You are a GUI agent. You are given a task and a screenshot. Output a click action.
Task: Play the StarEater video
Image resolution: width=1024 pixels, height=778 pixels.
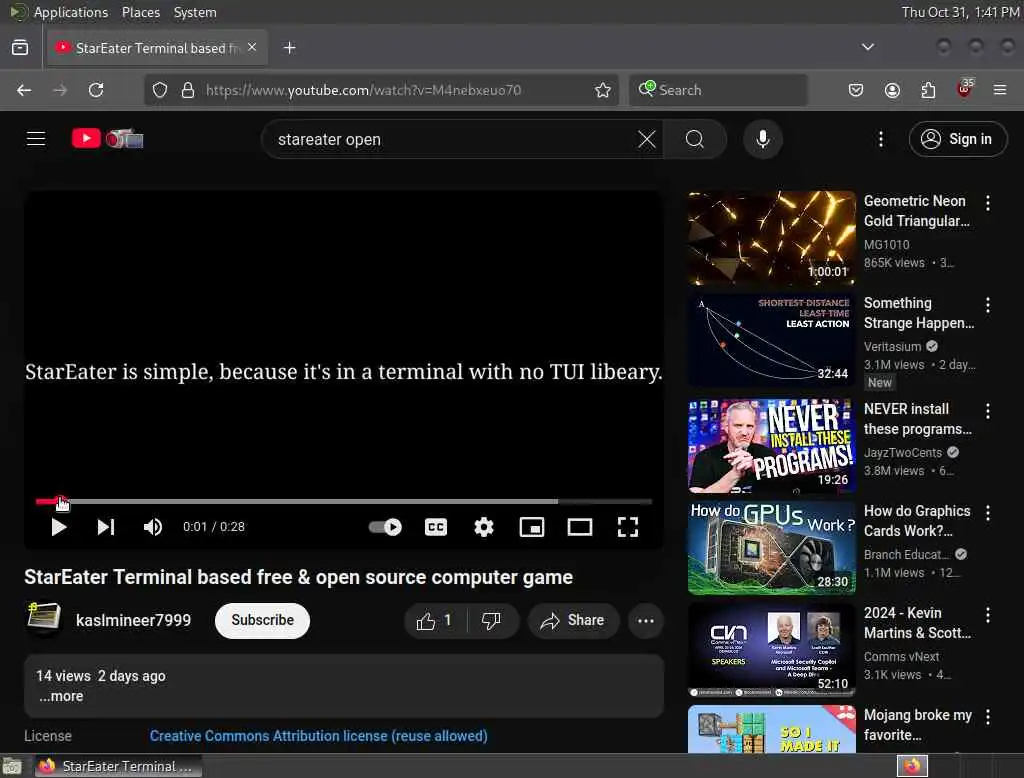coord(59,527)
